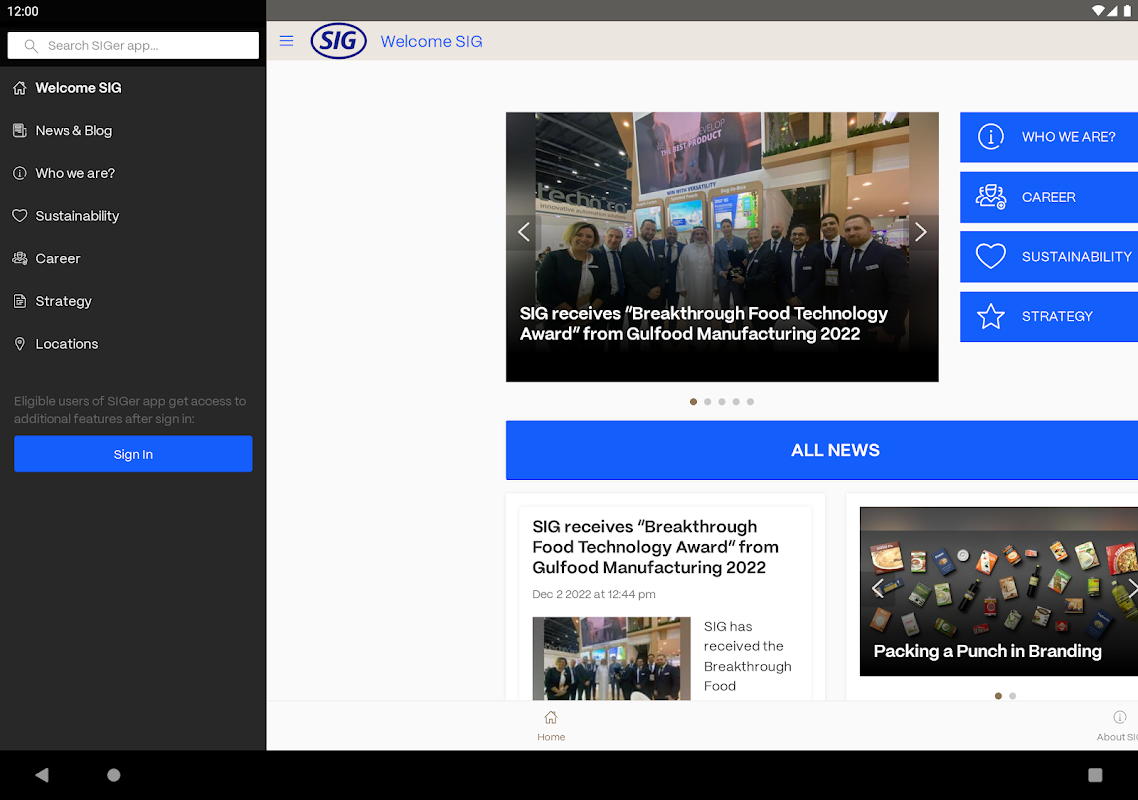Click the eligible users sign-in notice text
This screenshot has width=1138, height=800.
point(130,409)
